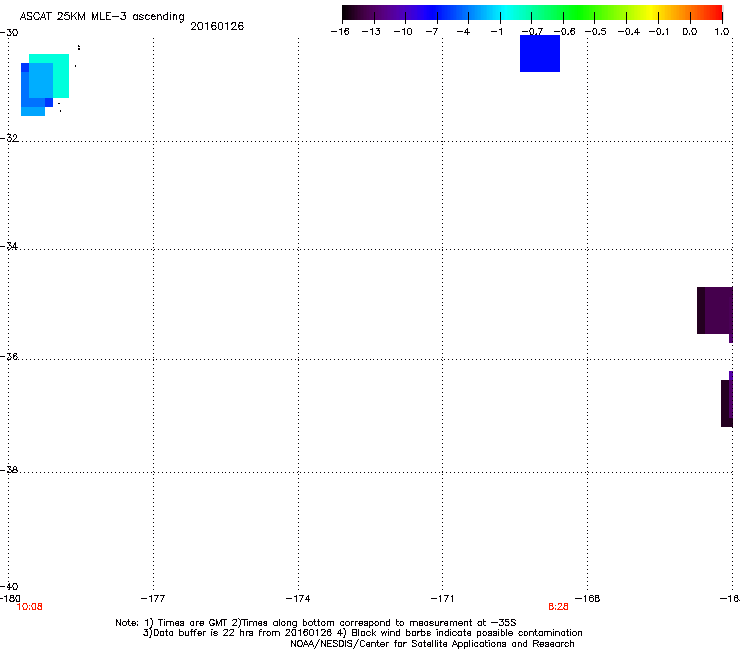Screen dimensions: 740x650
Task: Click the -0.4 color scale label
Action: 629,32
